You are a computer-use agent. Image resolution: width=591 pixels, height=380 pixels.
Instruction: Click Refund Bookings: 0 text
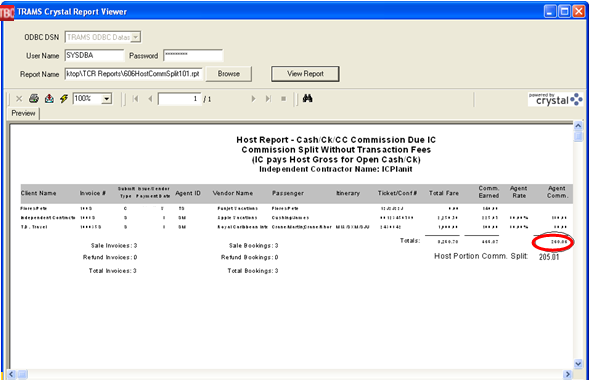tap(250, 257)
